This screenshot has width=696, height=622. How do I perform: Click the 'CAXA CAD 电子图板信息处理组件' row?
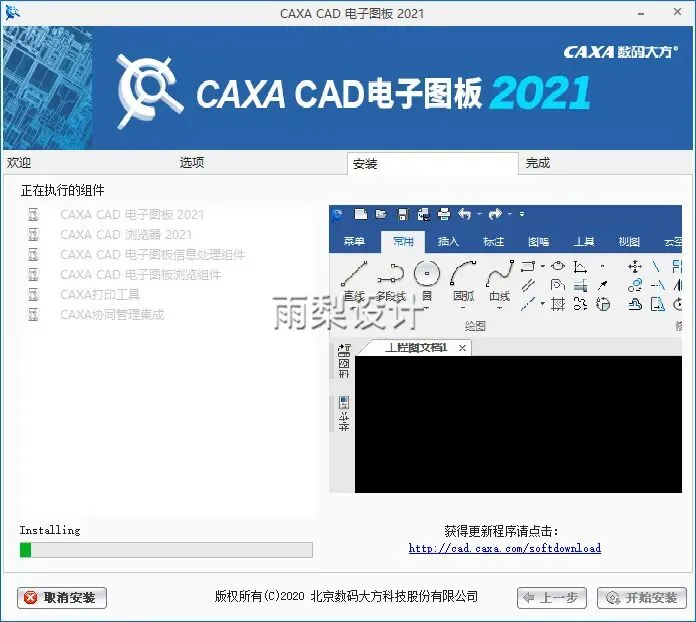(x=153, y=254)
